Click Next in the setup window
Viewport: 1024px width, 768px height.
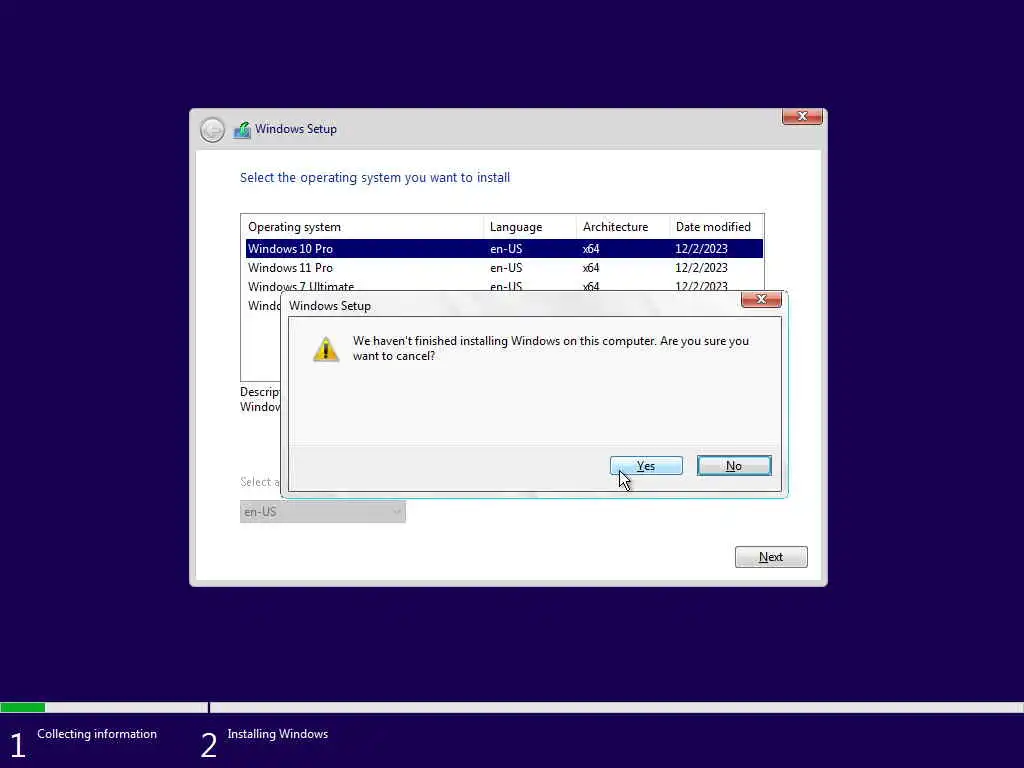pos(771,557)
